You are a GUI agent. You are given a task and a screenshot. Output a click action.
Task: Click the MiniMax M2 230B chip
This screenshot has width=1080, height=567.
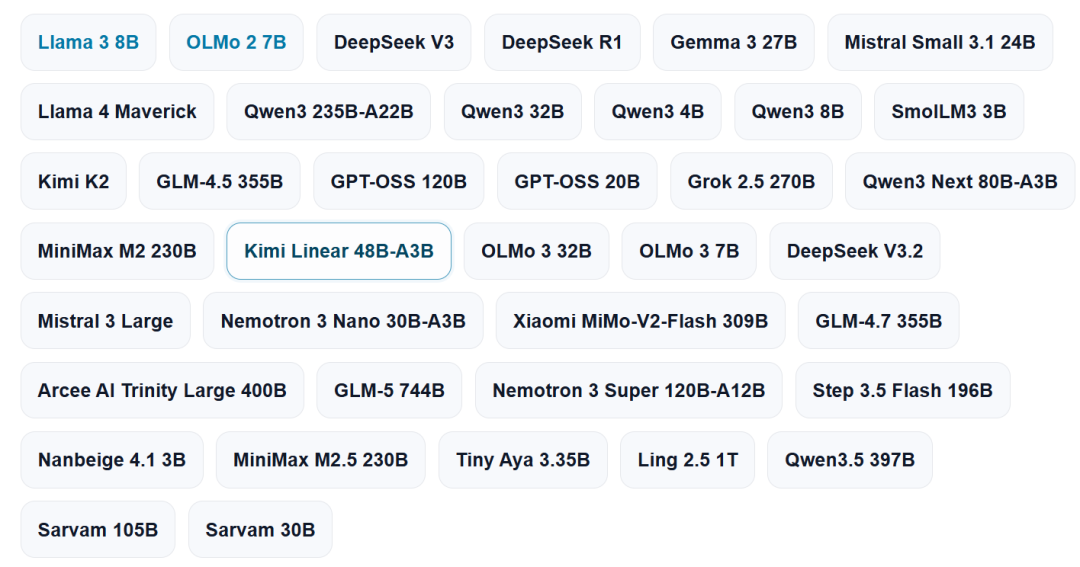(x=117, y=251)
